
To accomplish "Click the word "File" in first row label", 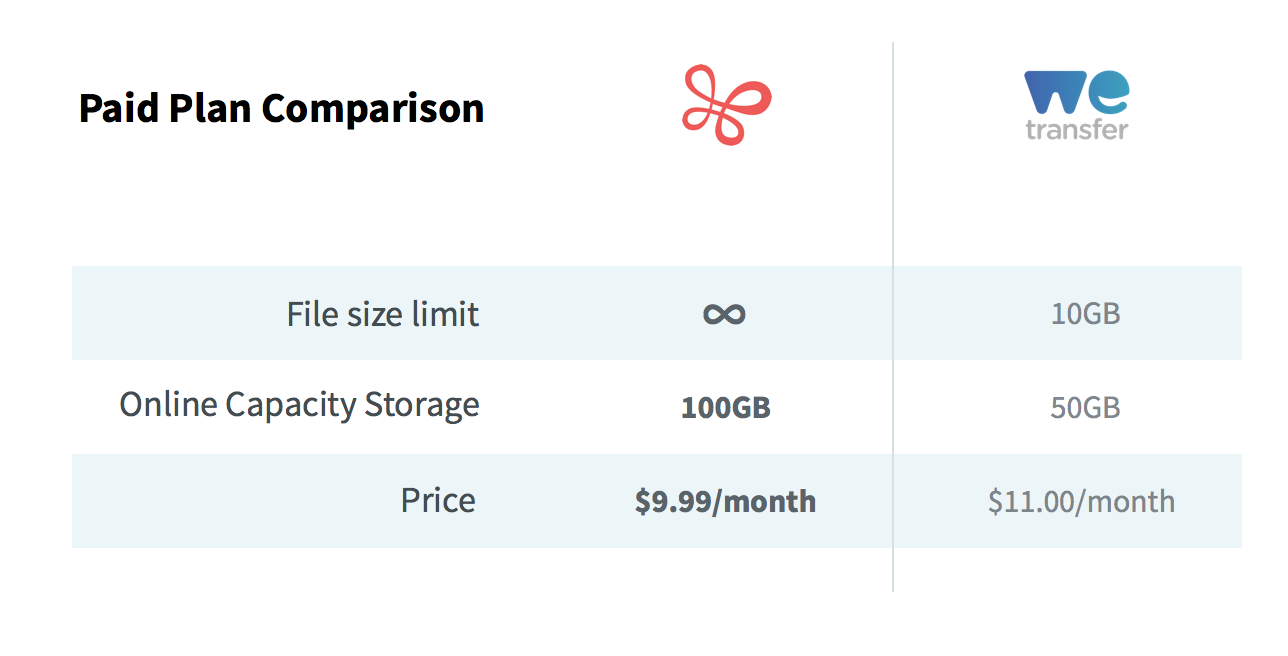I will point(312,314).
